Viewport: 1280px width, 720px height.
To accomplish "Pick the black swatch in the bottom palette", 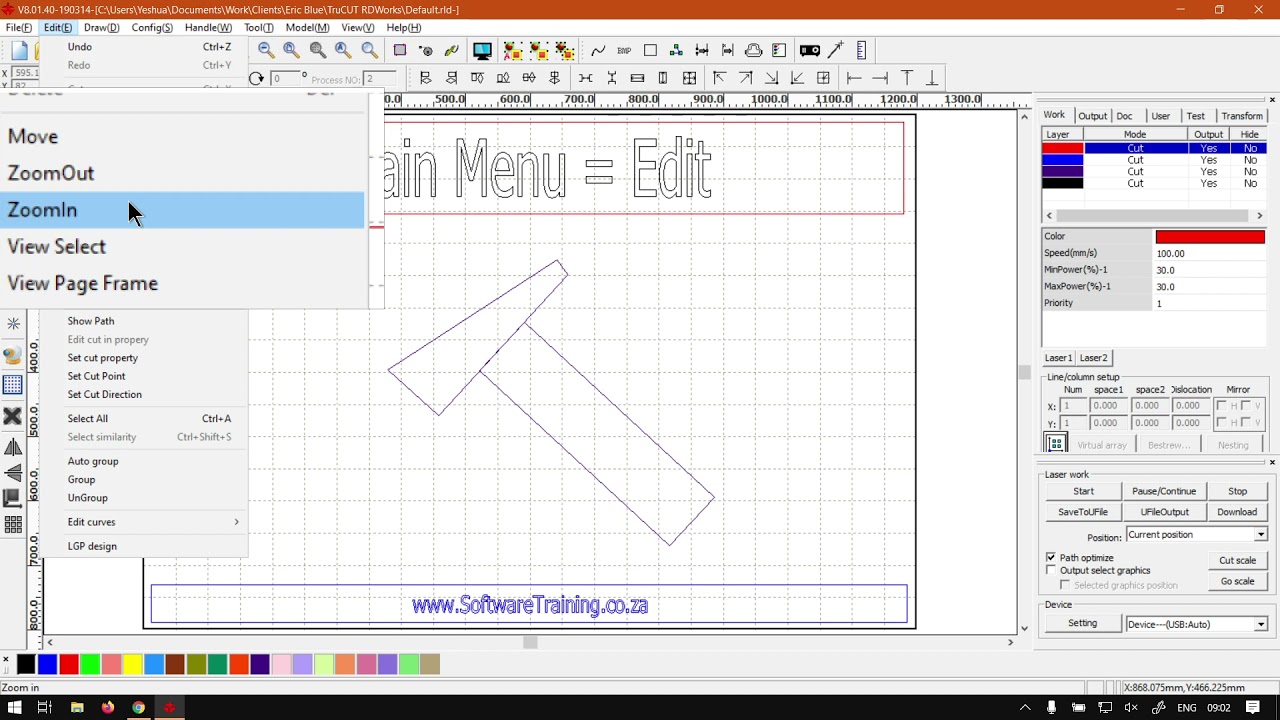I will coord(26,664).
